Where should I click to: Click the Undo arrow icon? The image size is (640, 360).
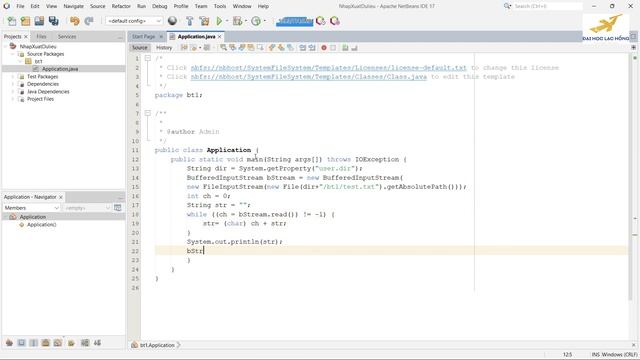(x=75, y=21)
